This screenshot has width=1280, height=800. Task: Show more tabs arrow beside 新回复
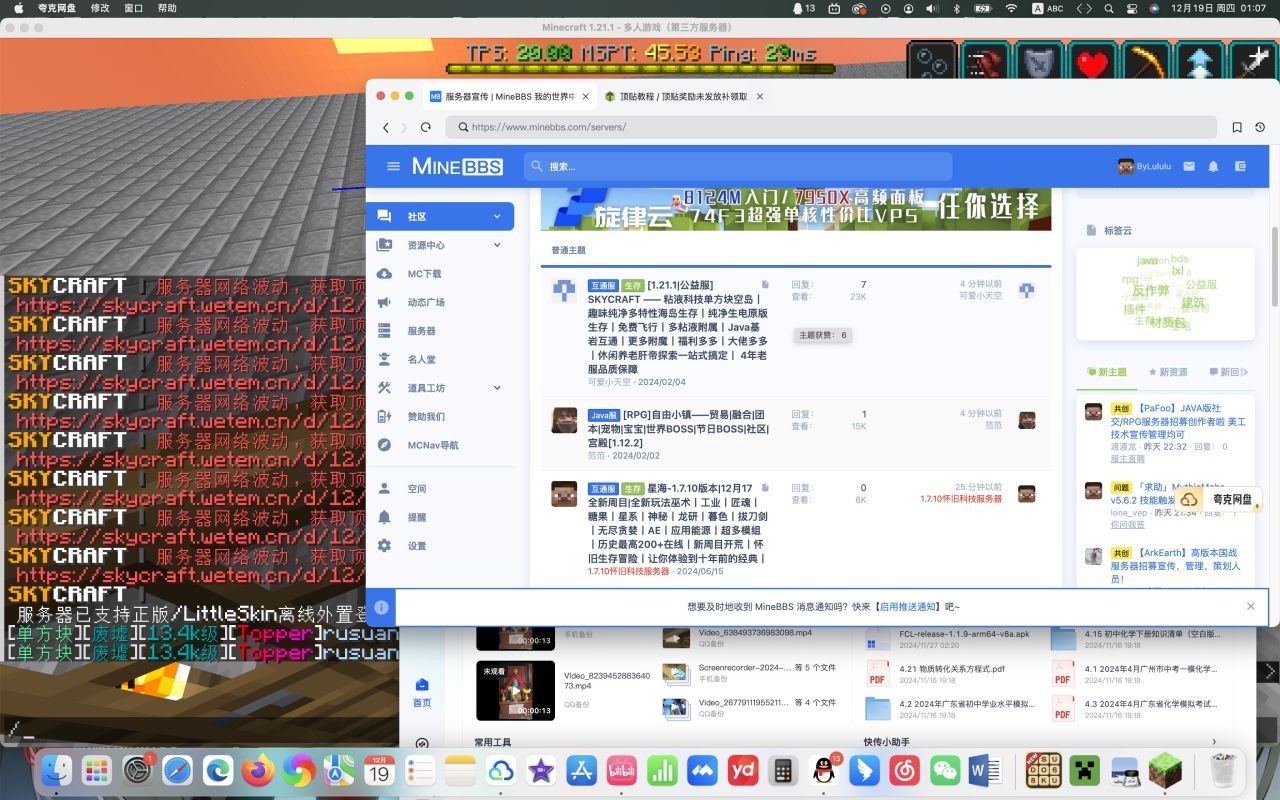tap(1246, 372)
